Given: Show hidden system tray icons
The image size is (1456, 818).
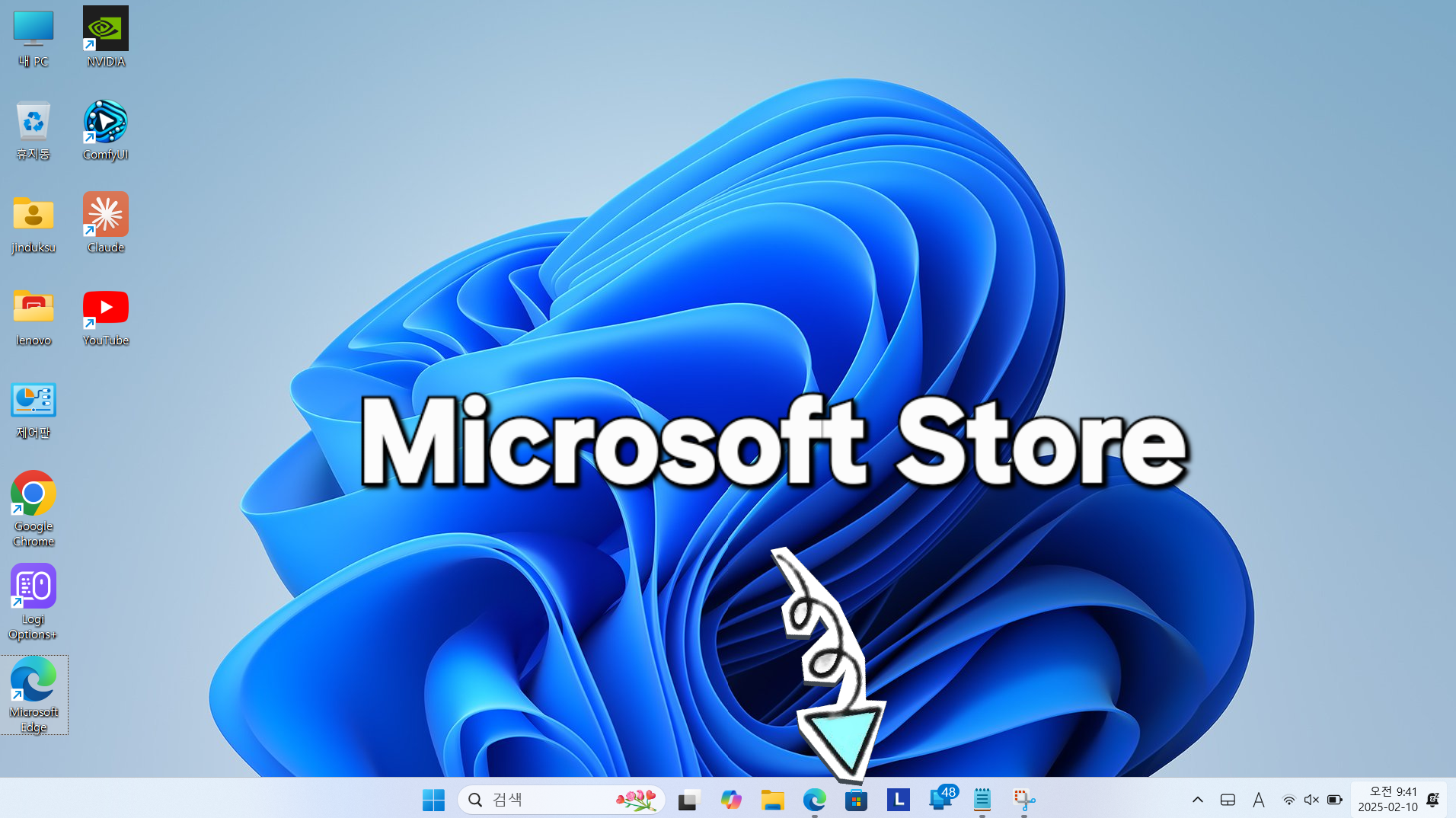Looking at the screenshot, I should [x=1198, y=800].
